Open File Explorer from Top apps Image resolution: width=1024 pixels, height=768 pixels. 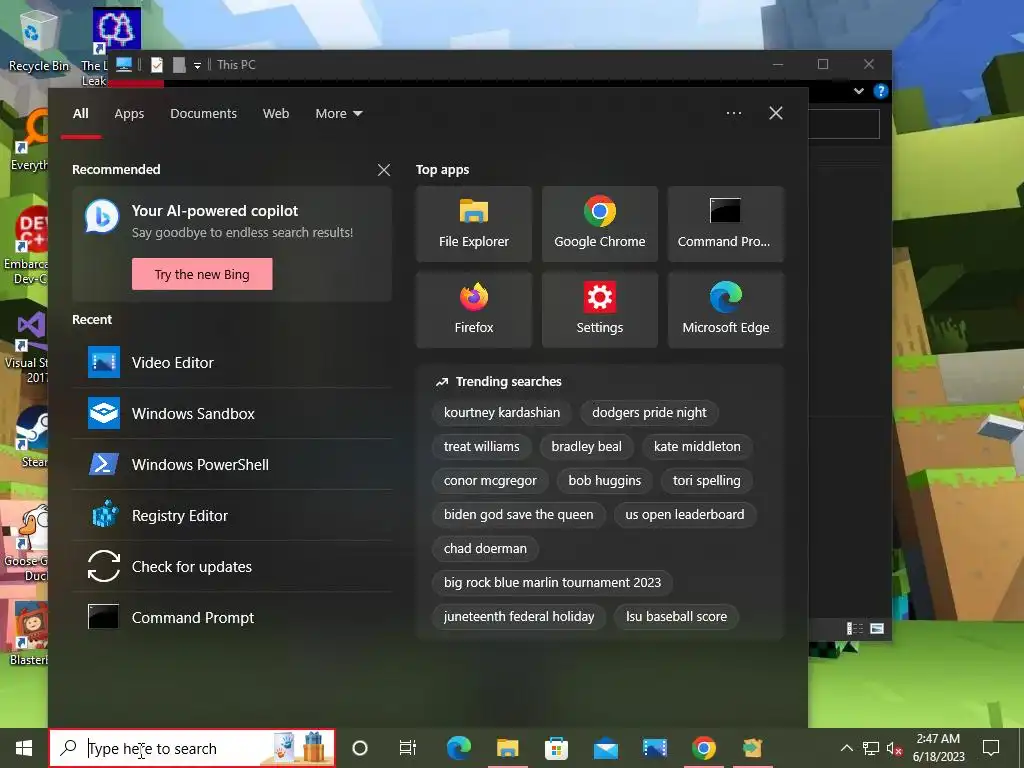tap(473, 224)
